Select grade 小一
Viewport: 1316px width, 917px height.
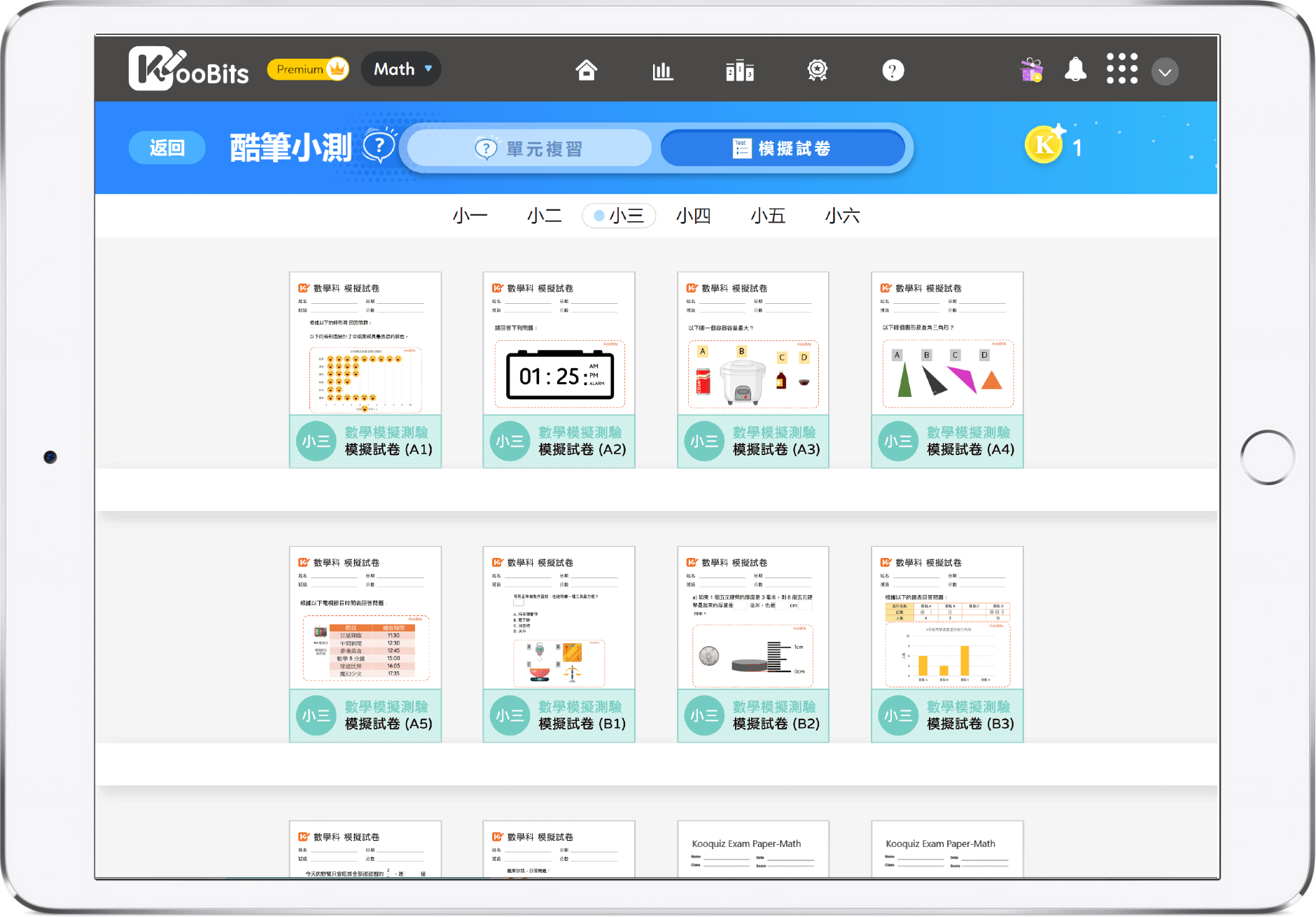pos(470,216)
